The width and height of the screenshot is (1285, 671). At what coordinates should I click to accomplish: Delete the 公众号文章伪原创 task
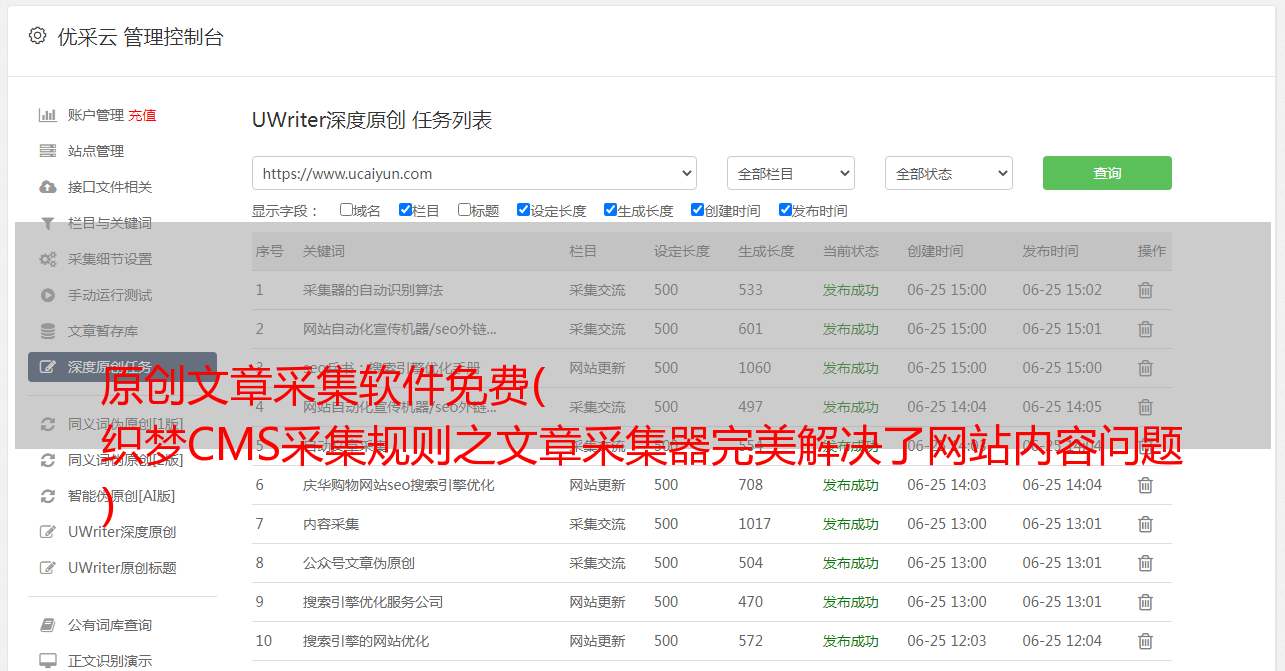click(x=1145, y=563)
